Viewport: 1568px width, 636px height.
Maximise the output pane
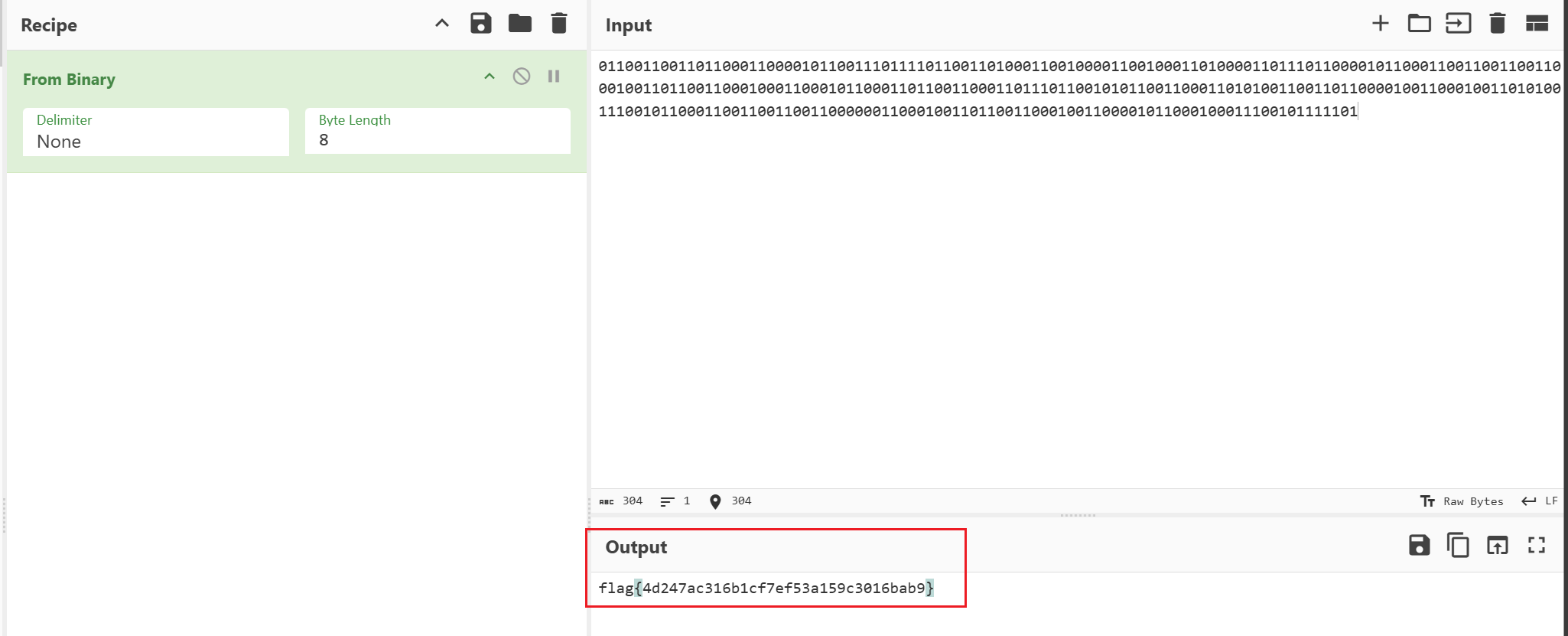click(x=1537, y=545)
